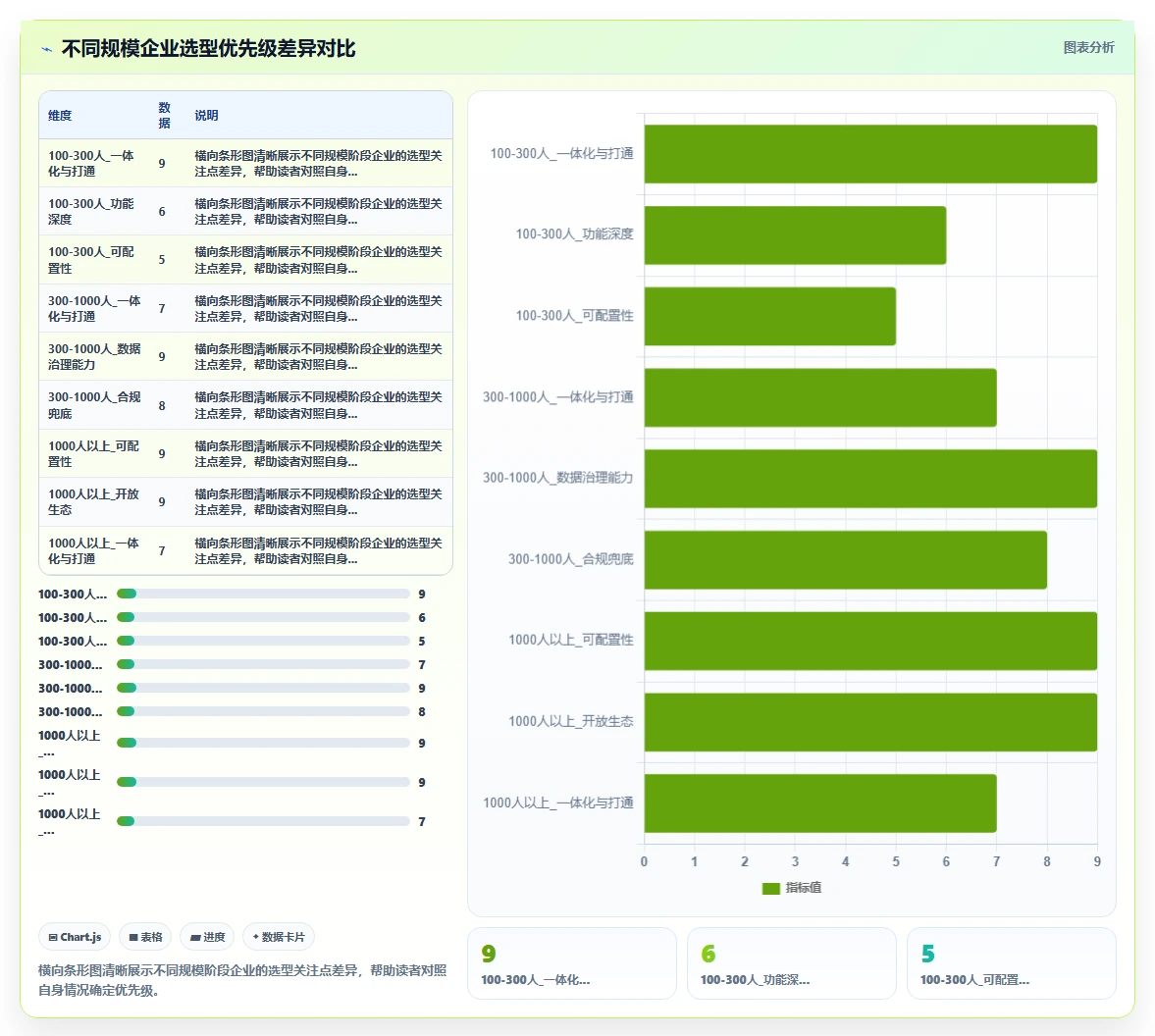
Task: Click the 1000人以上_一体化与打通 chart bar
Action: tap(819, 803)
